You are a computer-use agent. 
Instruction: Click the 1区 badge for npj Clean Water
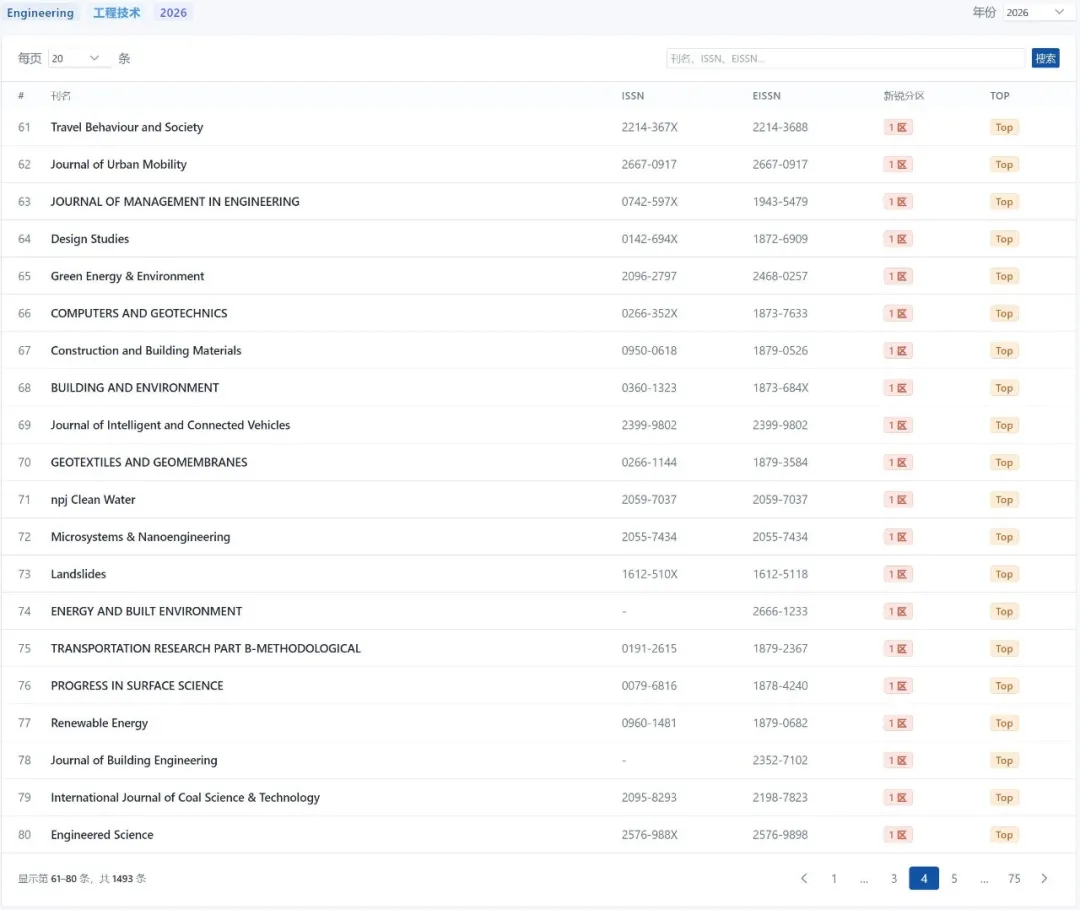pos(897,500)
